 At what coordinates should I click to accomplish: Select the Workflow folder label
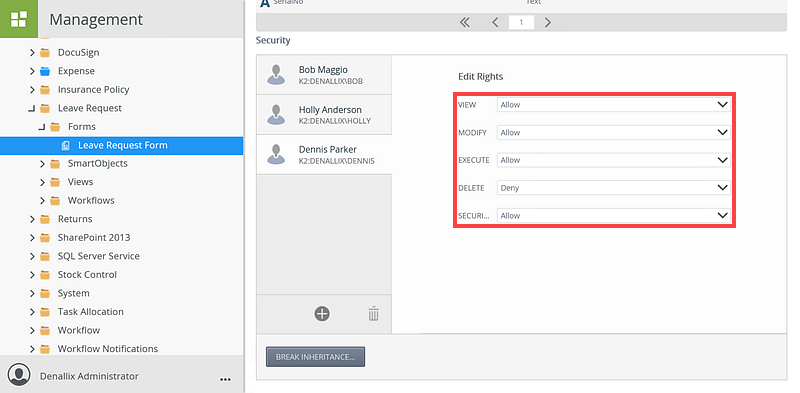79,330
